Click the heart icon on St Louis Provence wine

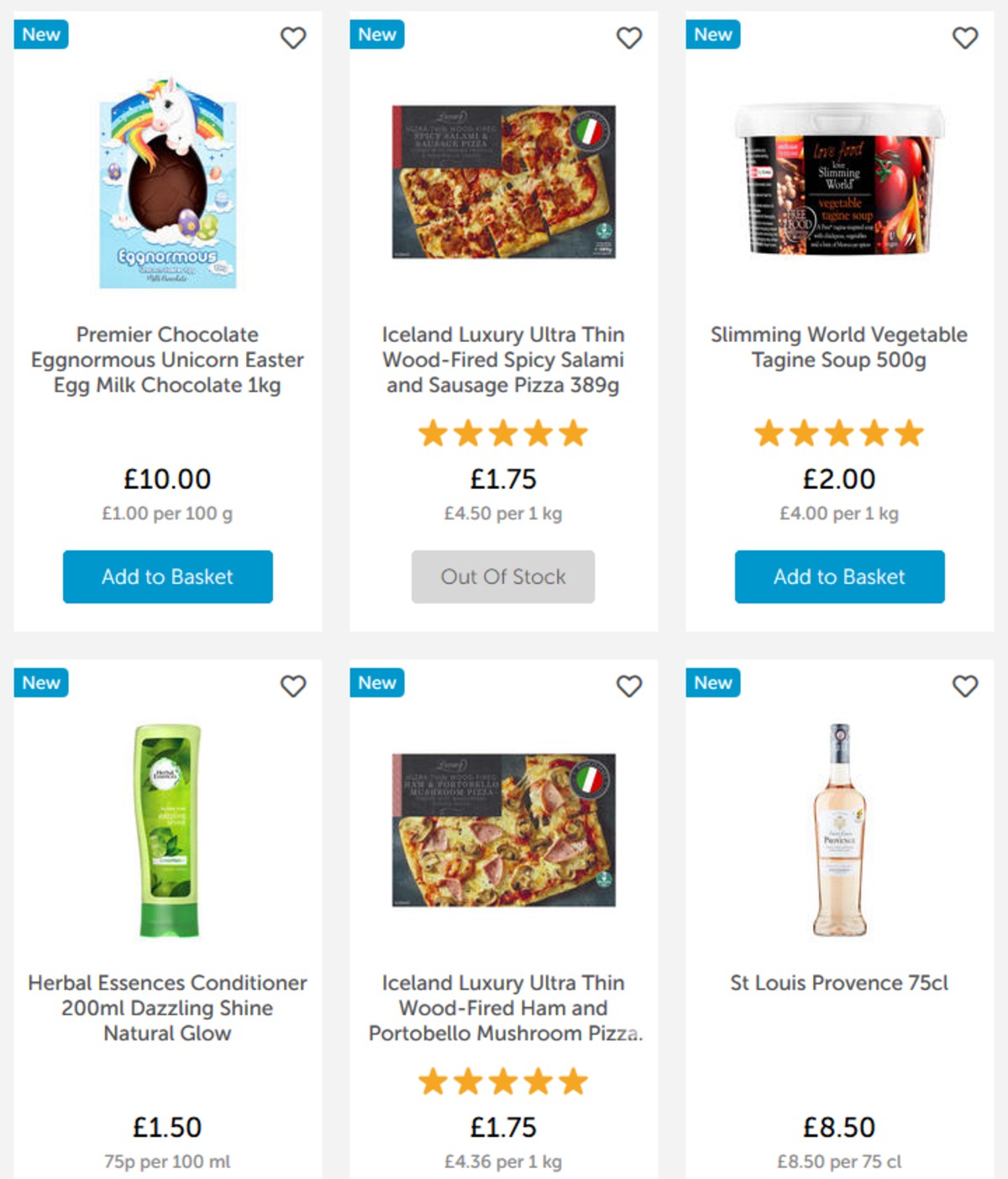(x=964, y=687)
